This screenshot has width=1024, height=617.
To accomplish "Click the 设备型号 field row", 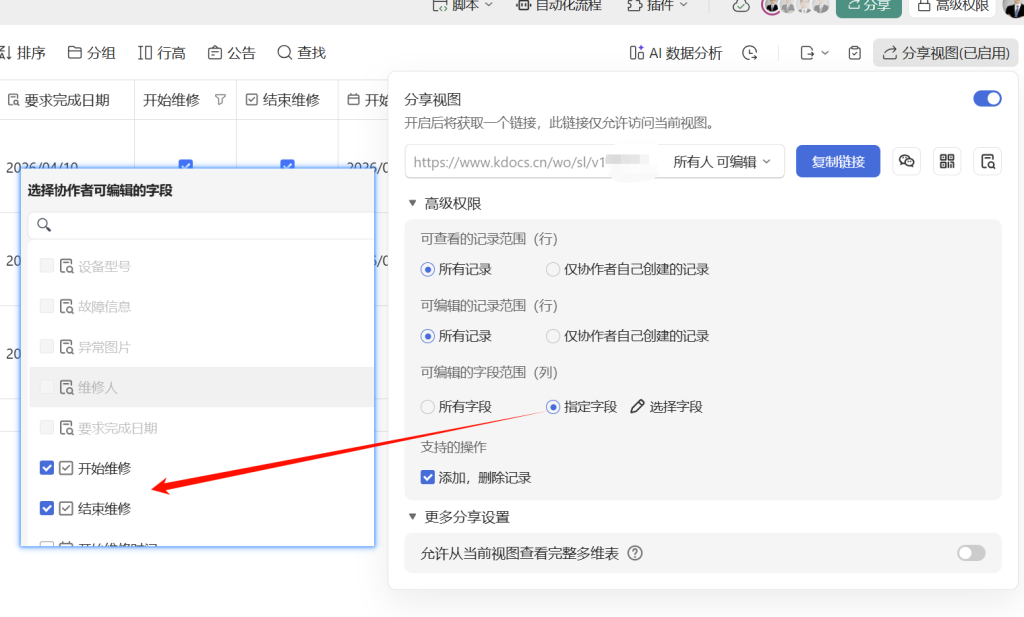I will tap(201, 266).
